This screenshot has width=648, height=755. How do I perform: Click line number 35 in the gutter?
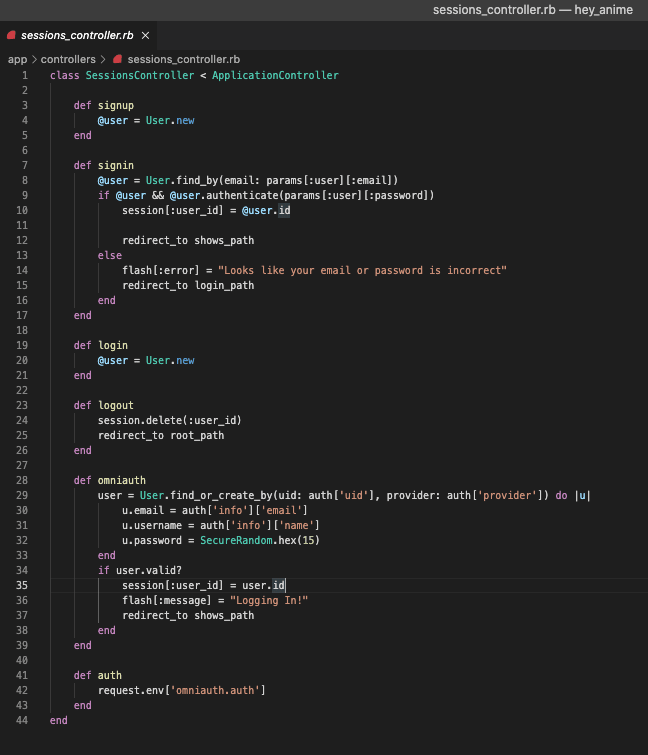22,585
